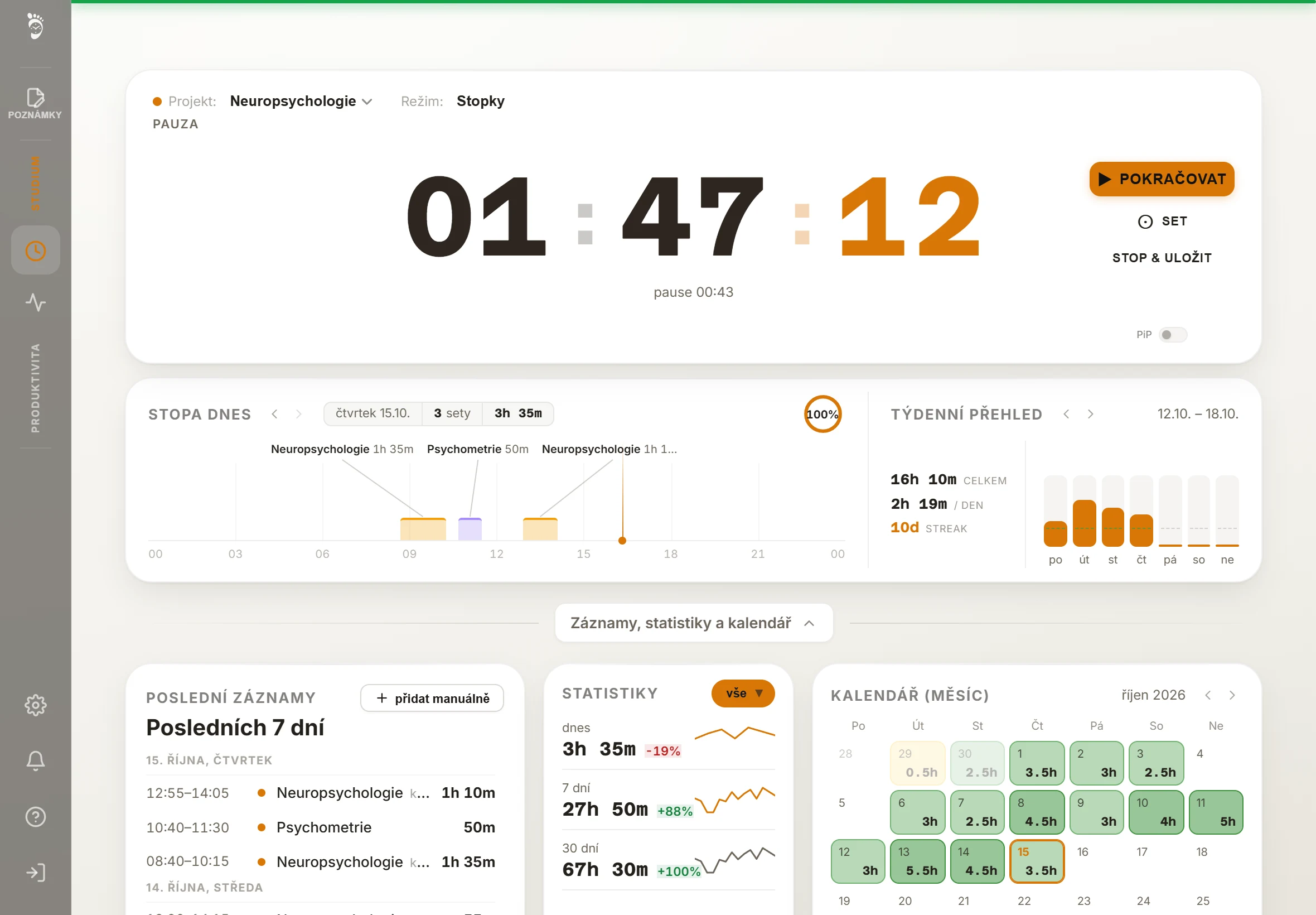Click the logout arrow icon in sidebar
Screen dimensions: 1316x915
(x=36, y=872)
